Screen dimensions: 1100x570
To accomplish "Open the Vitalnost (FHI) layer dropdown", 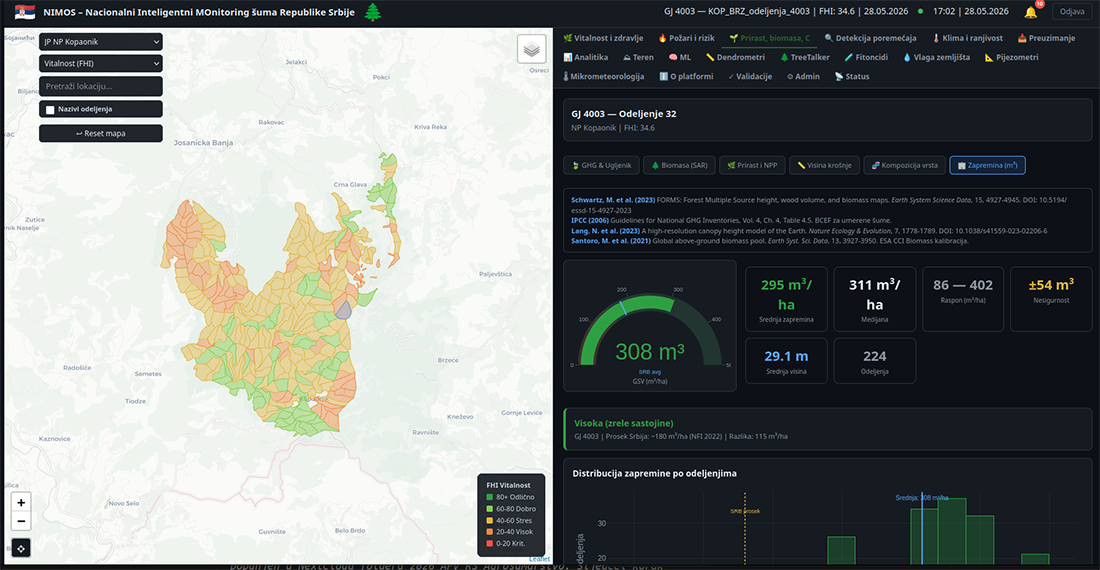I will point(101,63).
